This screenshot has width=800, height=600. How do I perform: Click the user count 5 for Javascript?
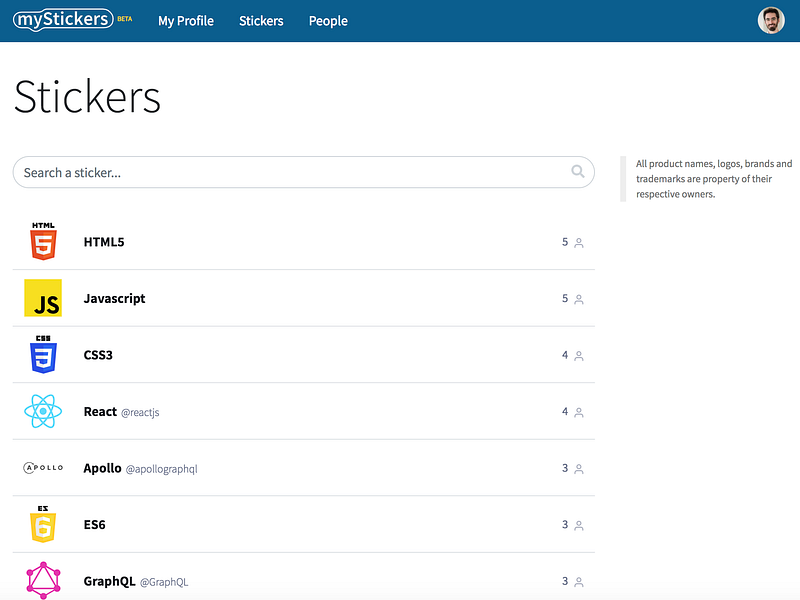point(565,298)
